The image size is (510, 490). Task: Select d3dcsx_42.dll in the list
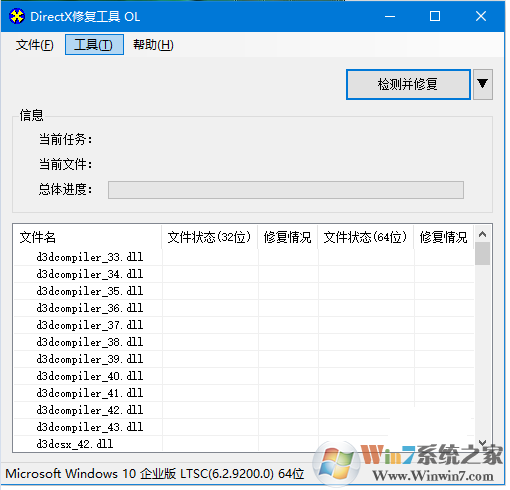click(75, 444)
